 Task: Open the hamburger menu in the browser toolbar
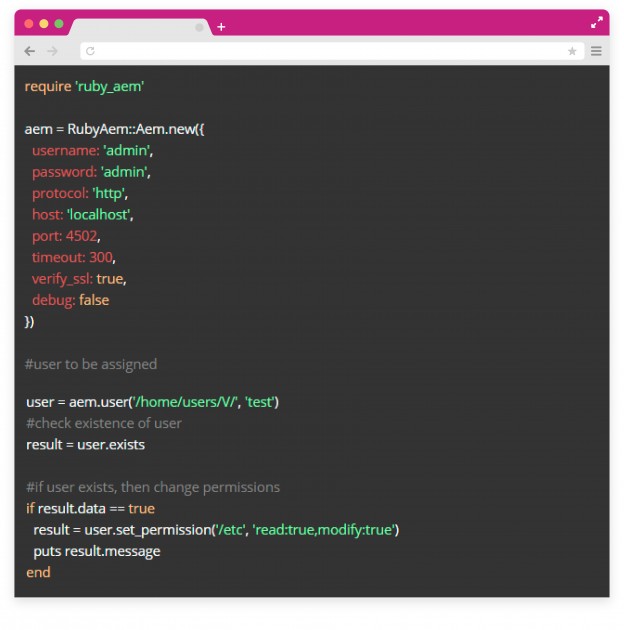click(596, 51)
